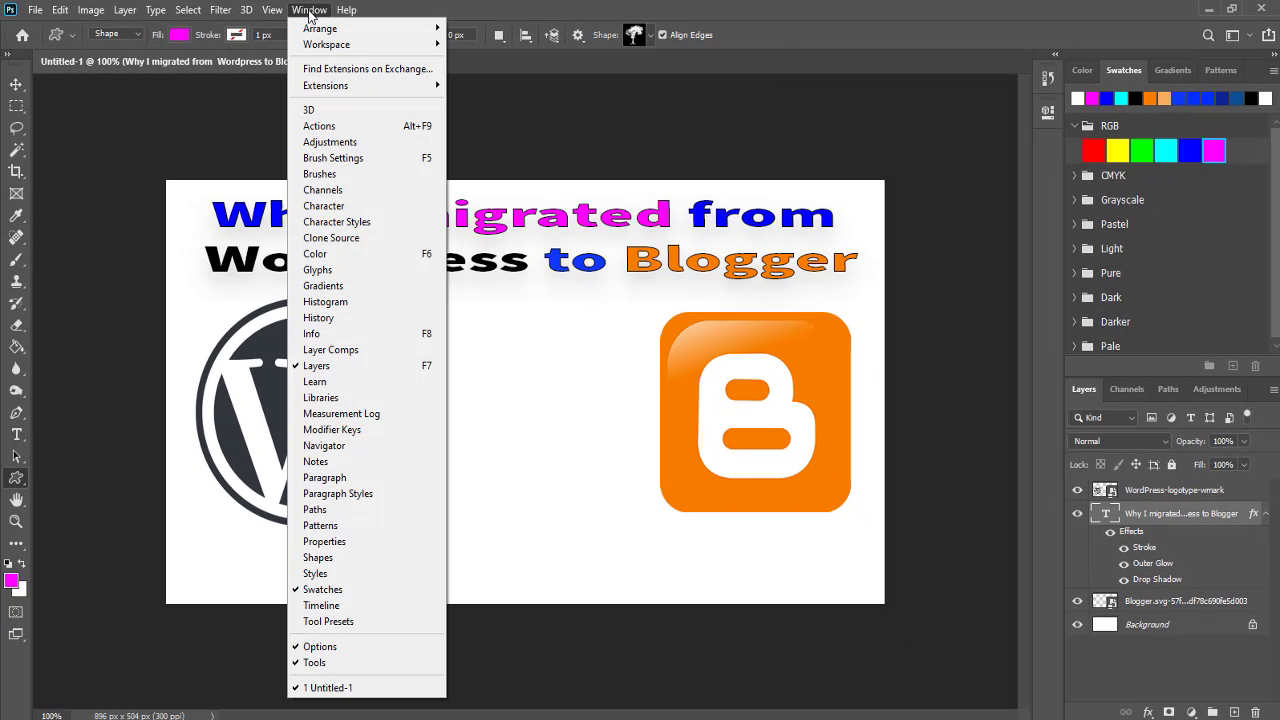Toggle visibility of the Stroke effect

1124,548
